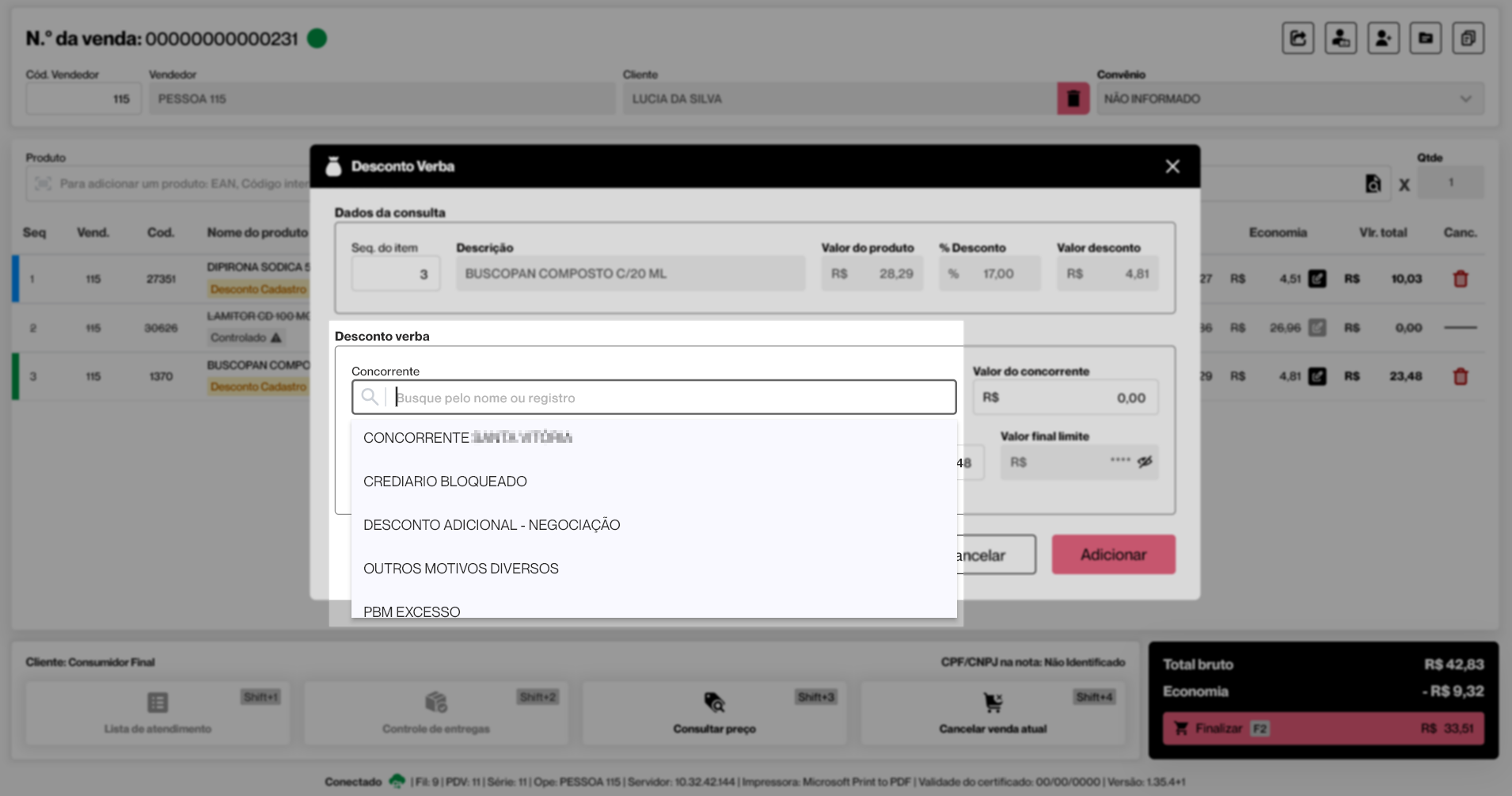Expand the Convênio NÃO INFORMADO dropdown
This screenshot has height=796, width=1512.
(x=1465, y=99)
